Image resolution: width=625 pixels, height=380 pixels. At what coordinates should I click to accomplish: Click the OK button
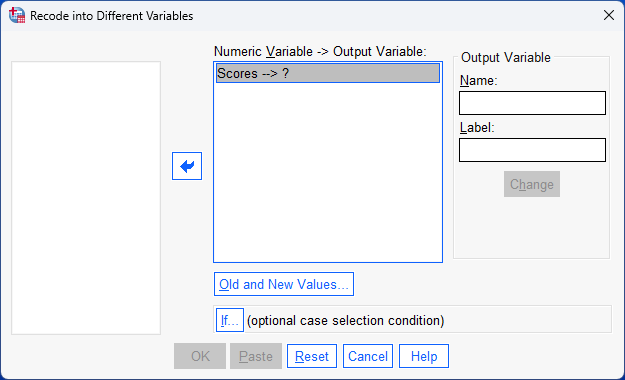[200, 356]
